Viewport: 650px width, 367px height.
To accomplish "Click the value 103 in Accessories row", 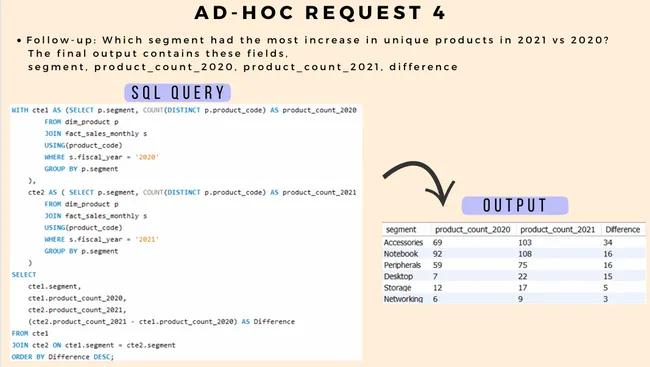I will click(525, 242).
